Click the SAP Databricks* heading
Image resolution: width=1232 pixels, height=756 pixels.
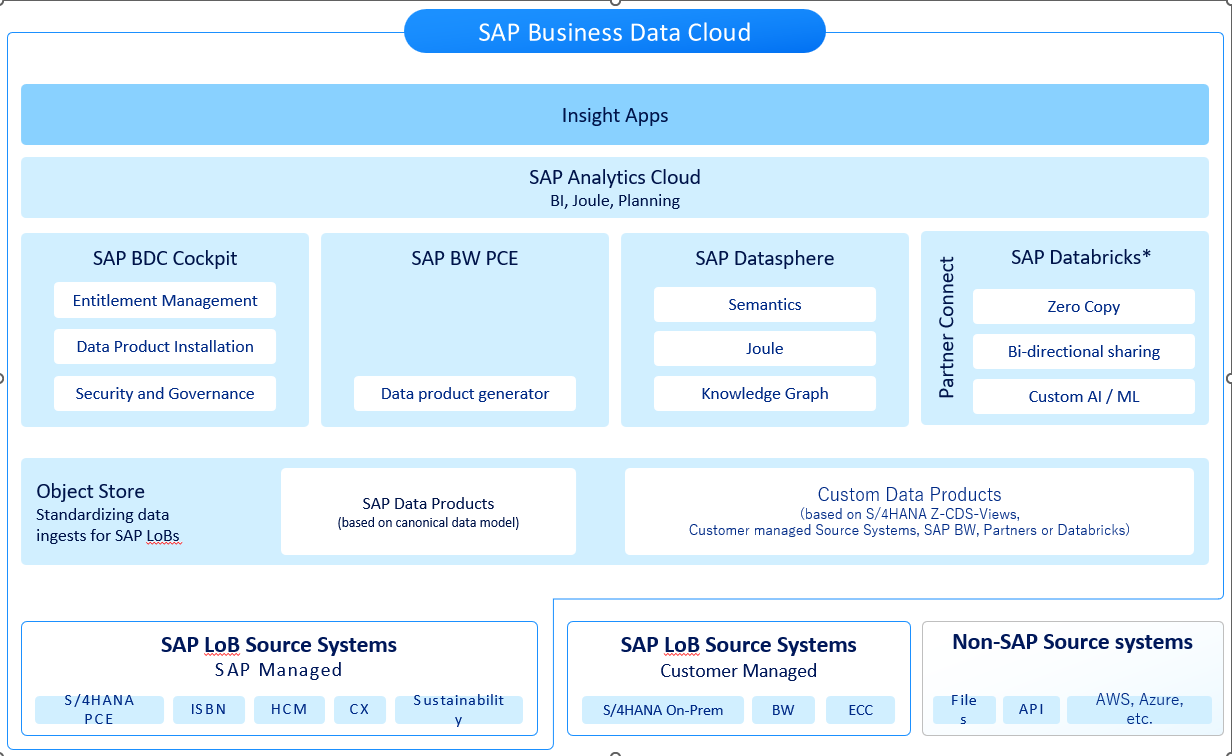pos(1081,257)
